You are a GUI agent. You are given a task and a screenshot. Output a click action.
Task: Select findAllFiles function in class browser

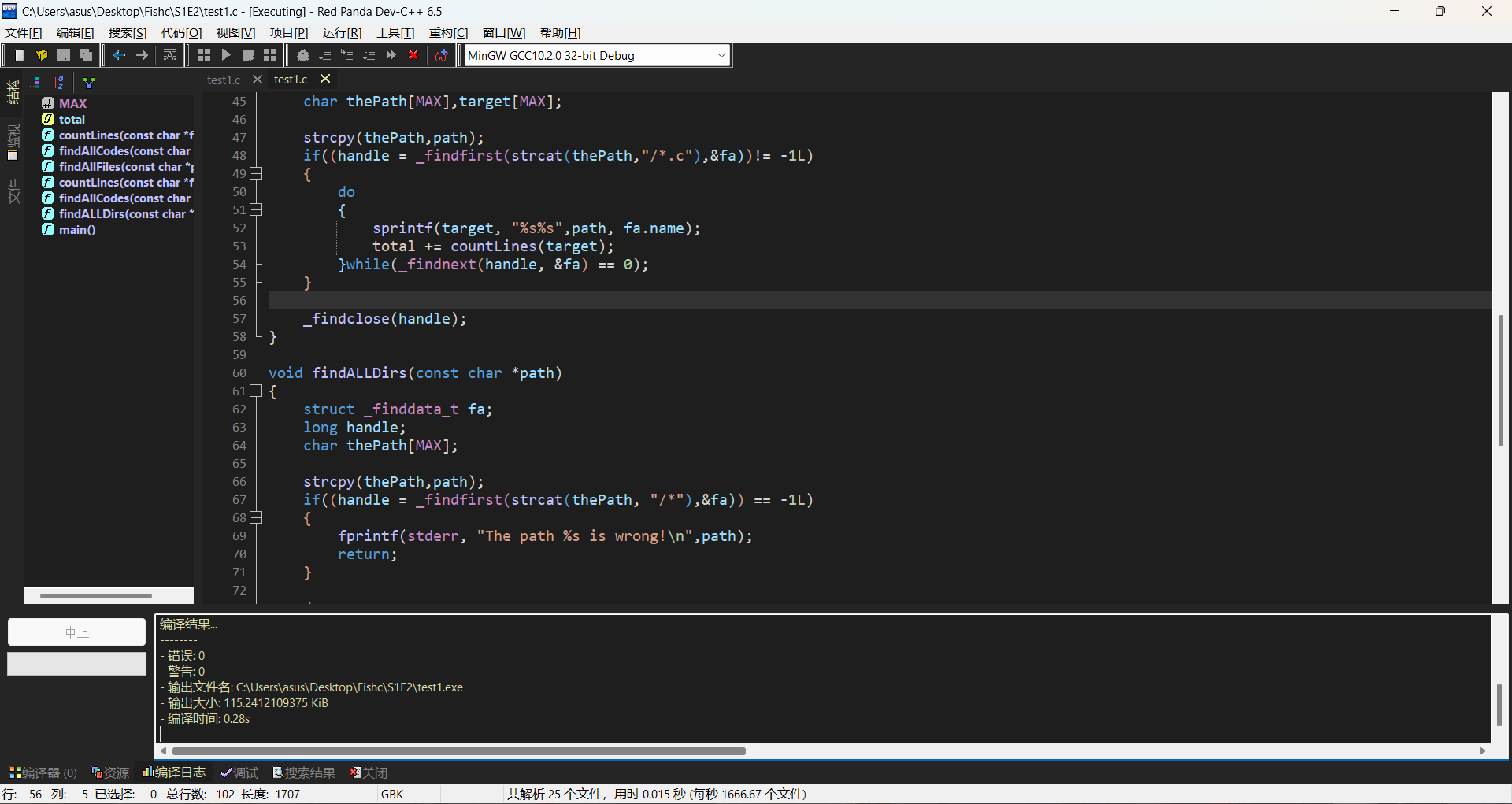tap(117, 166)
